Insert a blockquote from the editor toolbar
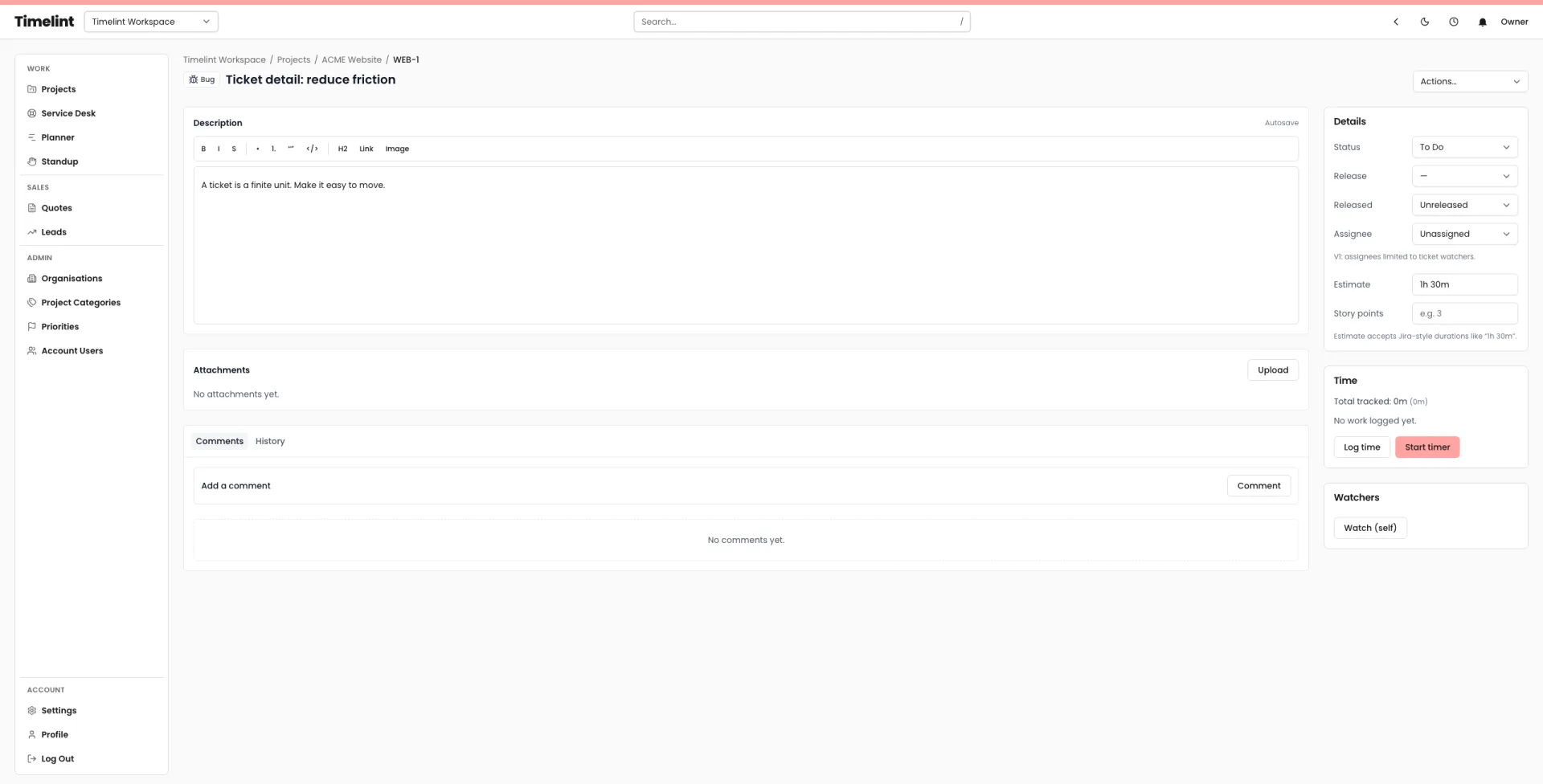 (x=291, y=149)
